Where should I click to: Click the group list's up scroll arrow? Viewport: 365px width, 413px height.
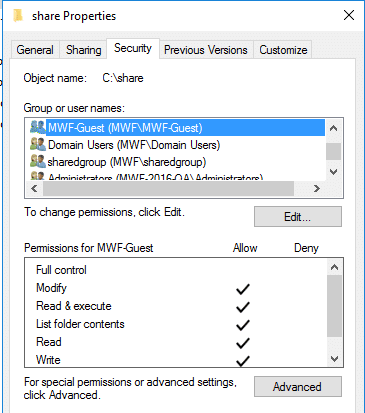pyautogui.click(x=333, y=128)
